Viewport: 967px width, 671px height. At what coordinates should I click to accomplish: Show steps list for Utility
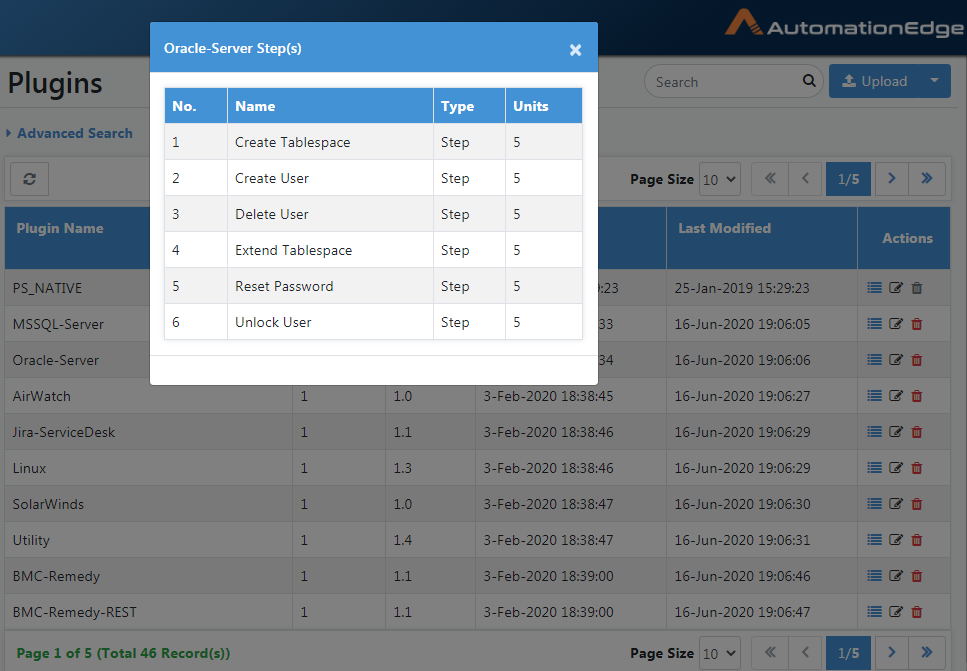[874, 540]
